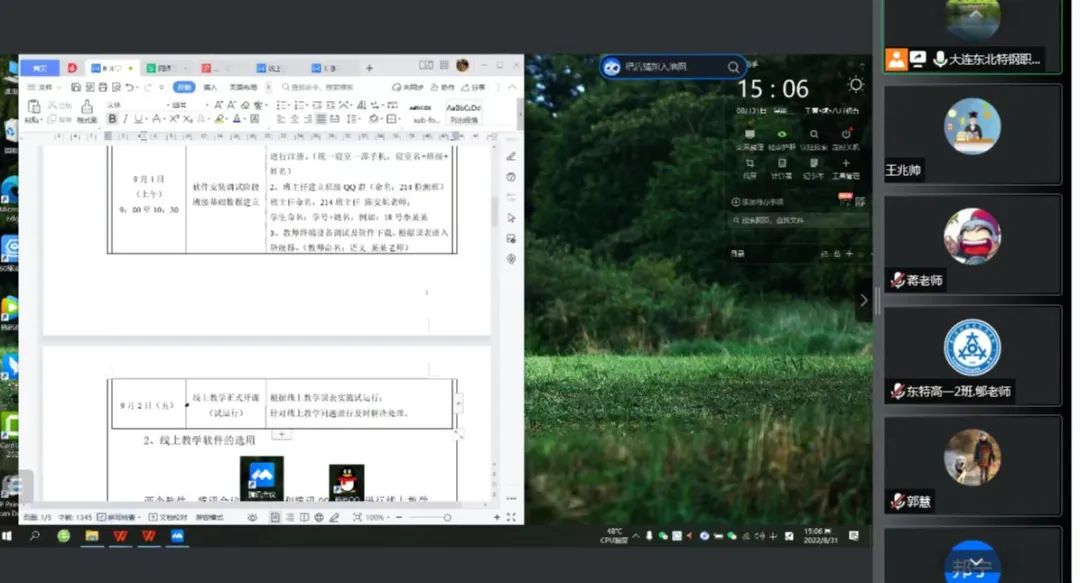Select the format painter brush
This screenshot has height=583, width=1080.
click(x=87, y=110)
